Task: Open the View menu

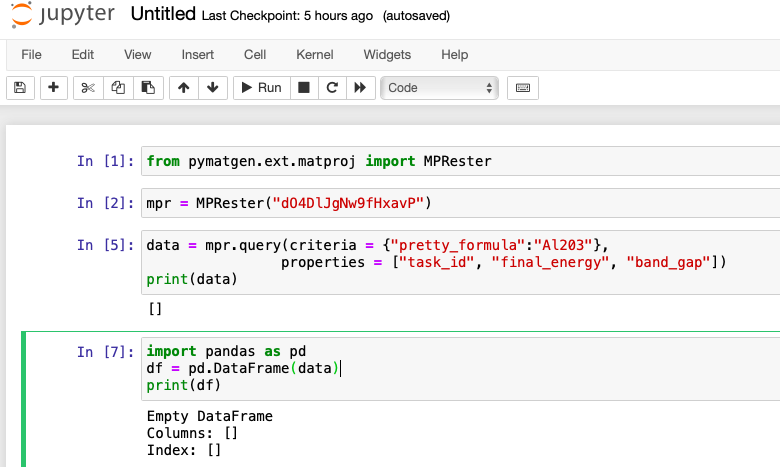Action: [x=138, y=55]
